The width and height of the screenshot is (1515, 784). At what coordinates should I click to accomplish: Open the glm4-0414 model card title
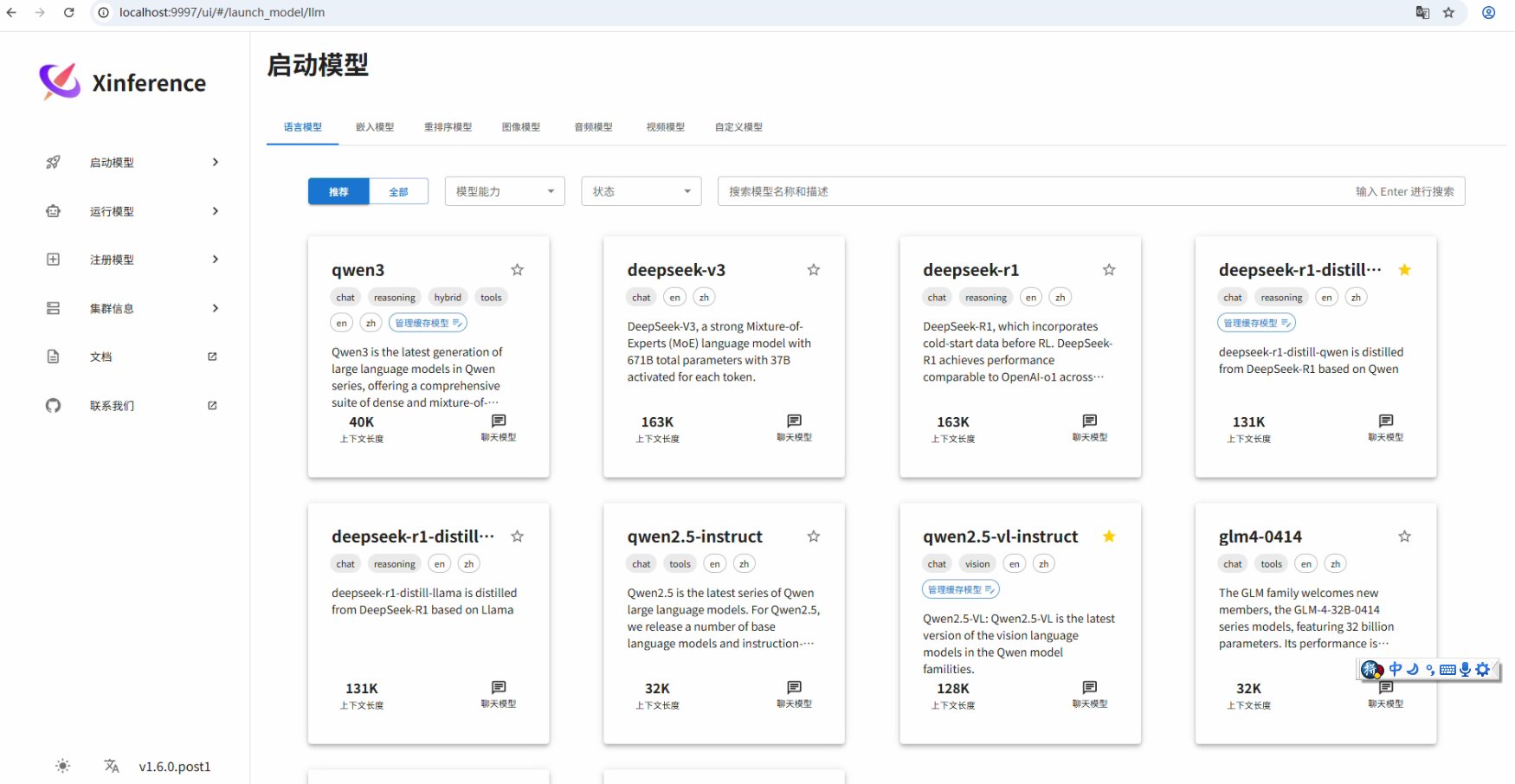(x=1260, y=537)
